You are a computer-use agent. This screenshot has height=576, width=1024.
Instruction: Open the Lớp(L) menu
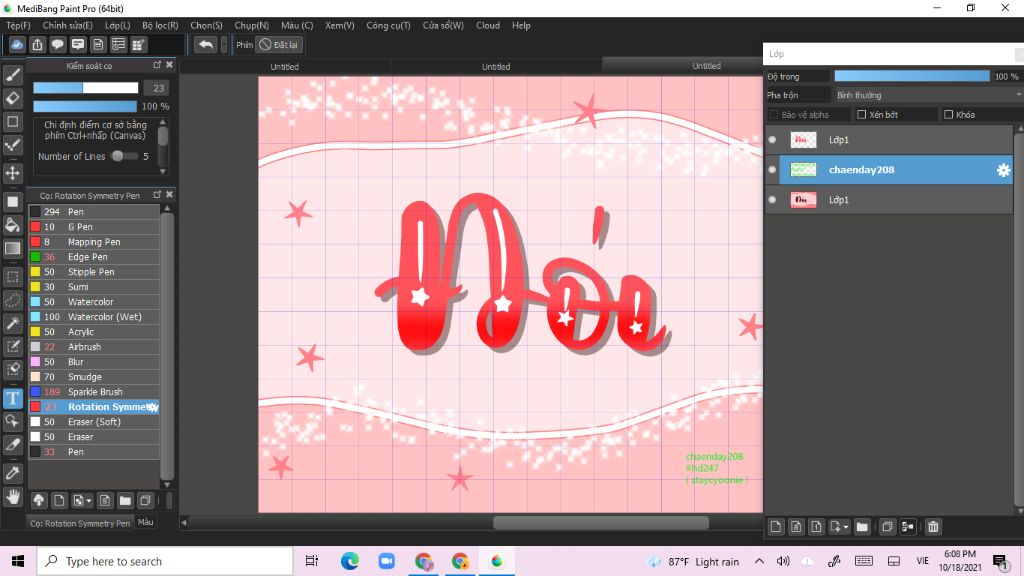click(x=118, y=25)
